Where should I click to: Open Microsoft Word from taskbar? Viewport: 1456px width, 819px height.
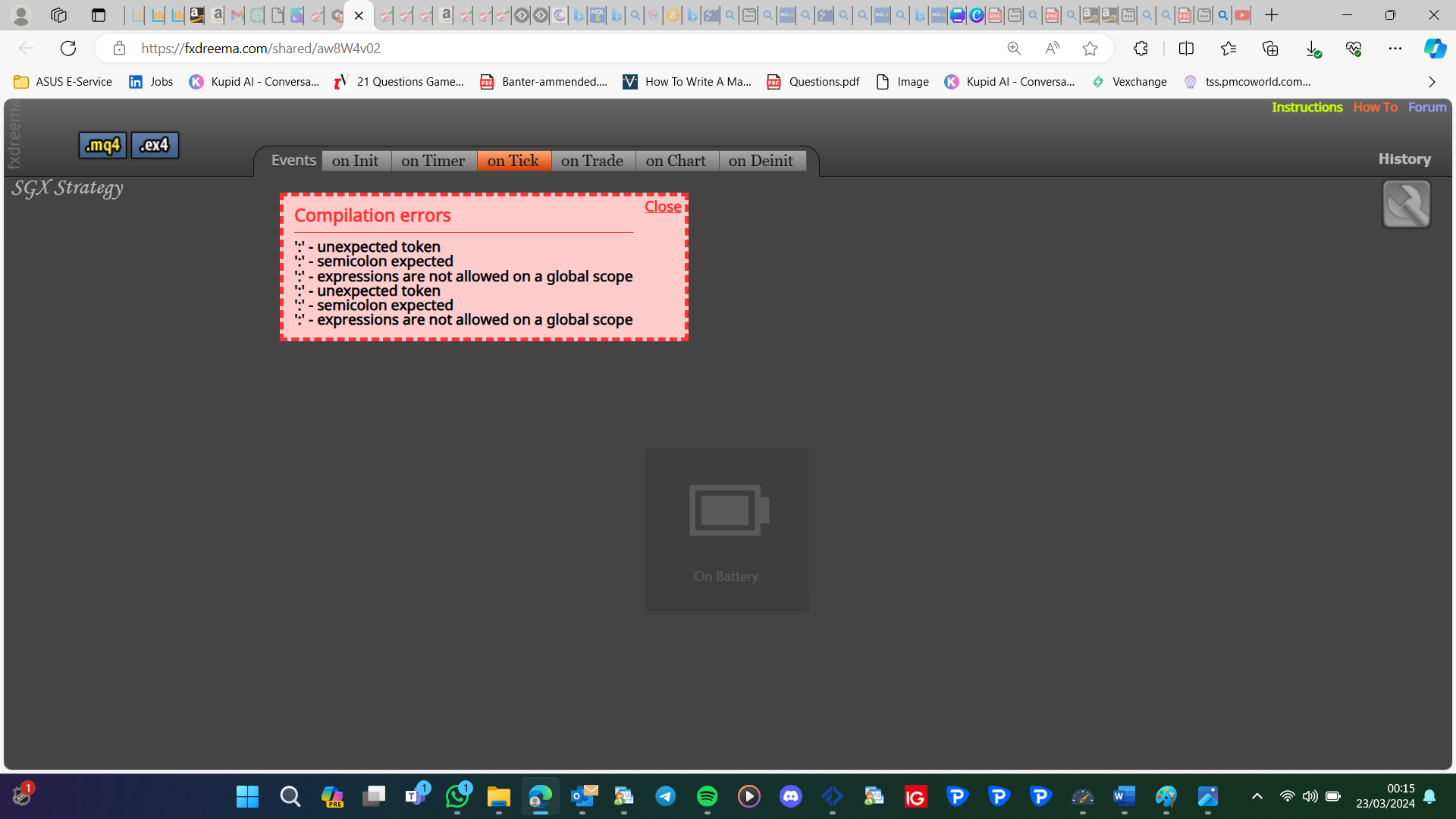point(1124,796)
